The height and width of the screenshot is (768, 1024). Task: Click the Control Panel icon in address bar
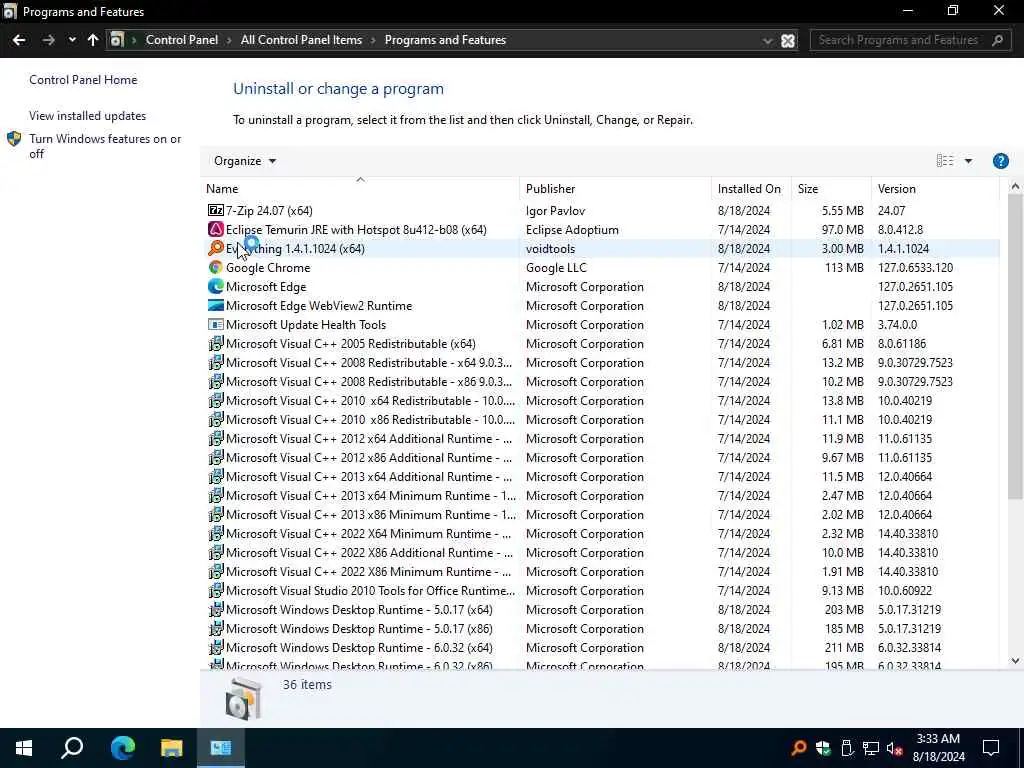(x=117, y=40)
